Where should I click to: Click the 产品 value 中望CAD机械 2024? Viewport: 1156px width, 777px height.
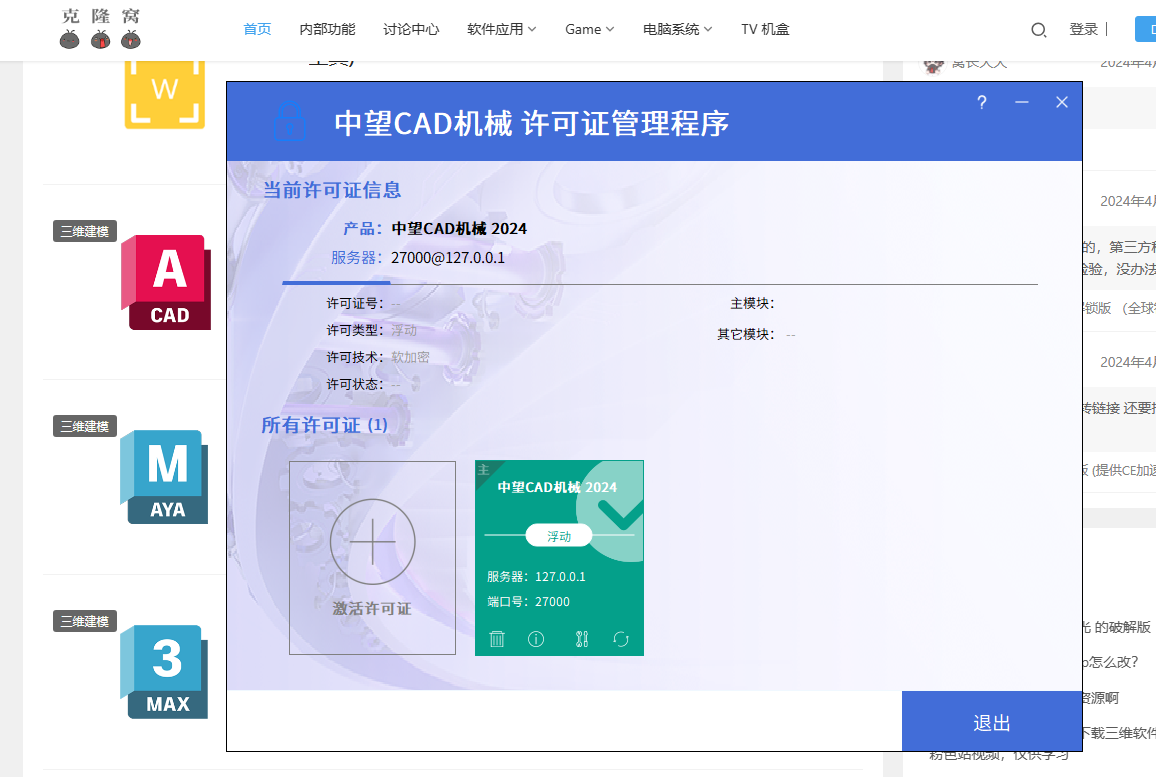(x=459, y=229)
